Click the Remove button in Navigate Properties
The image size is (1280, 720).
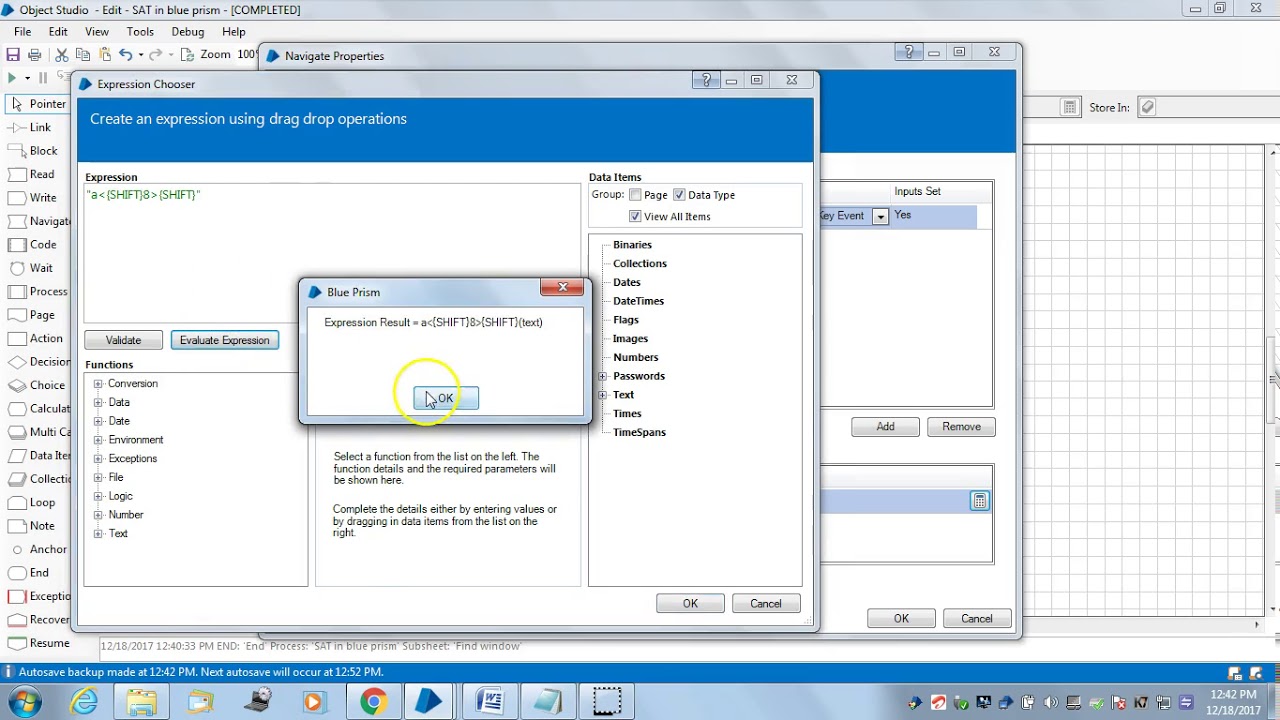click(961, 426)
